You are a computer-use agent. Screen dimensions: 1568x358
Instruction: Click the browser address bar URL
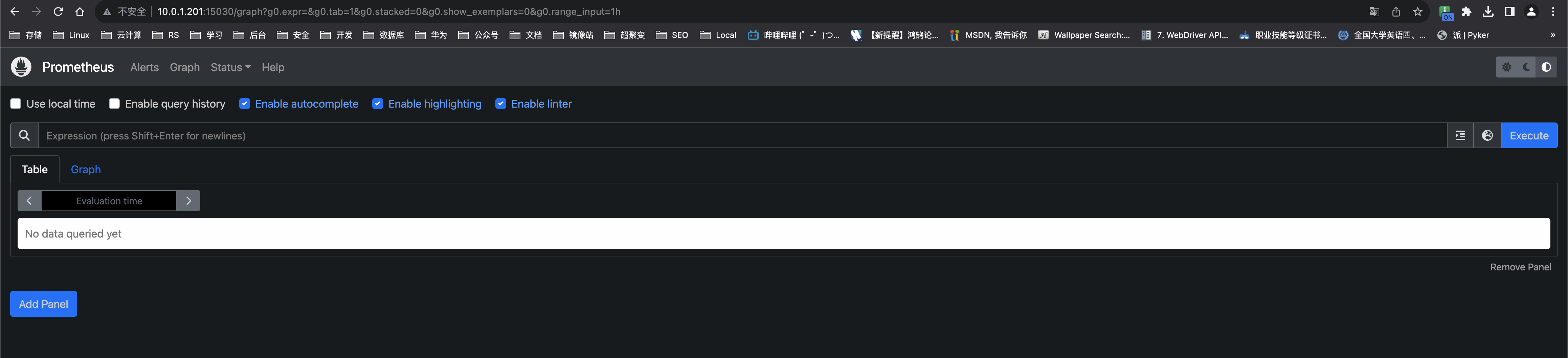389,12
